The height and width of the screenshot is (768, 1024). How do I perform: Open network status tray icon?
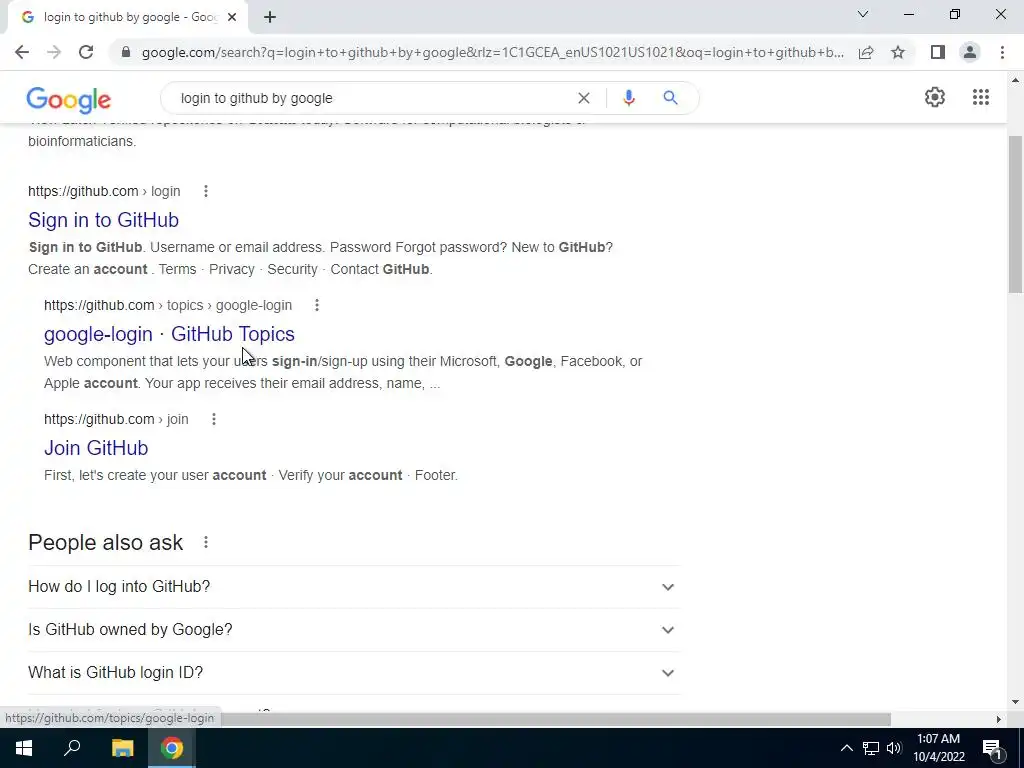pyautogui.click(x=871, y=748)
